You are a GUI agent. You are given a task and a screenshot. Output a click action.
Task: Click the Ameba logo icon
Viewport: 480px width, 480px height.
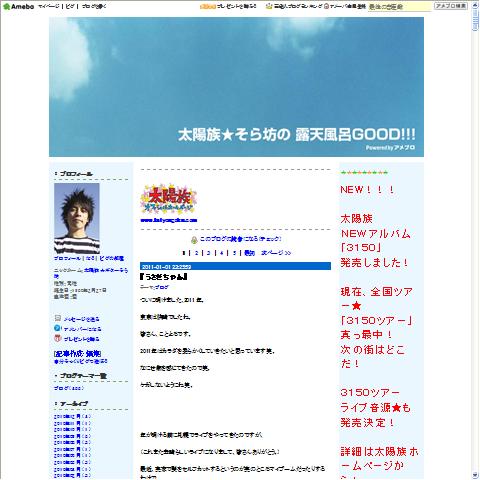[6, 6]
